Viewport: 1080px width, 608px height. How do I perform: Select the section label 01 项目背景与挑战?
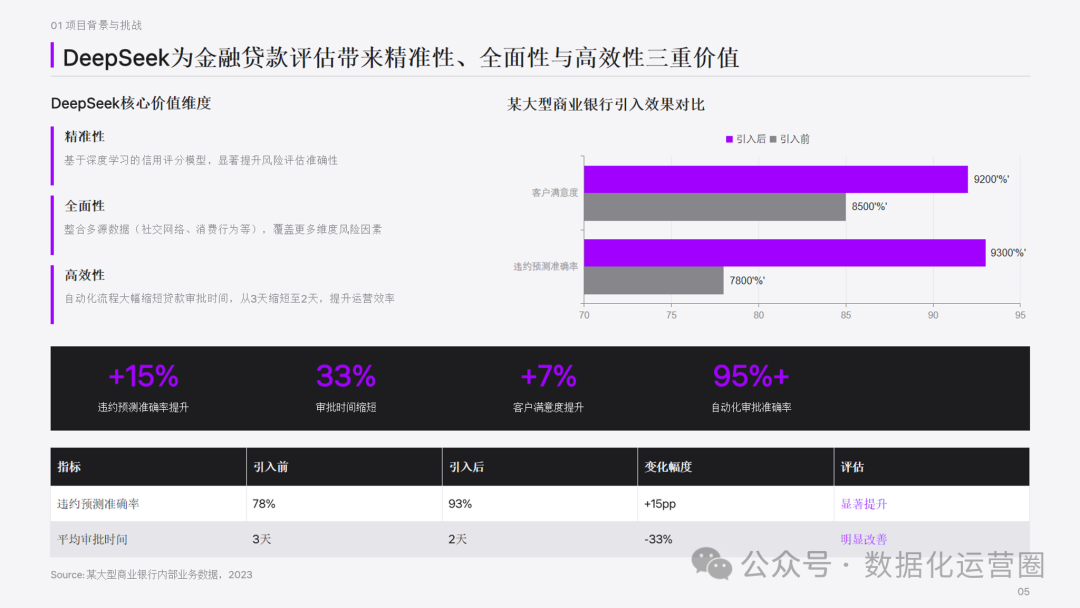[x=96, y=25]
